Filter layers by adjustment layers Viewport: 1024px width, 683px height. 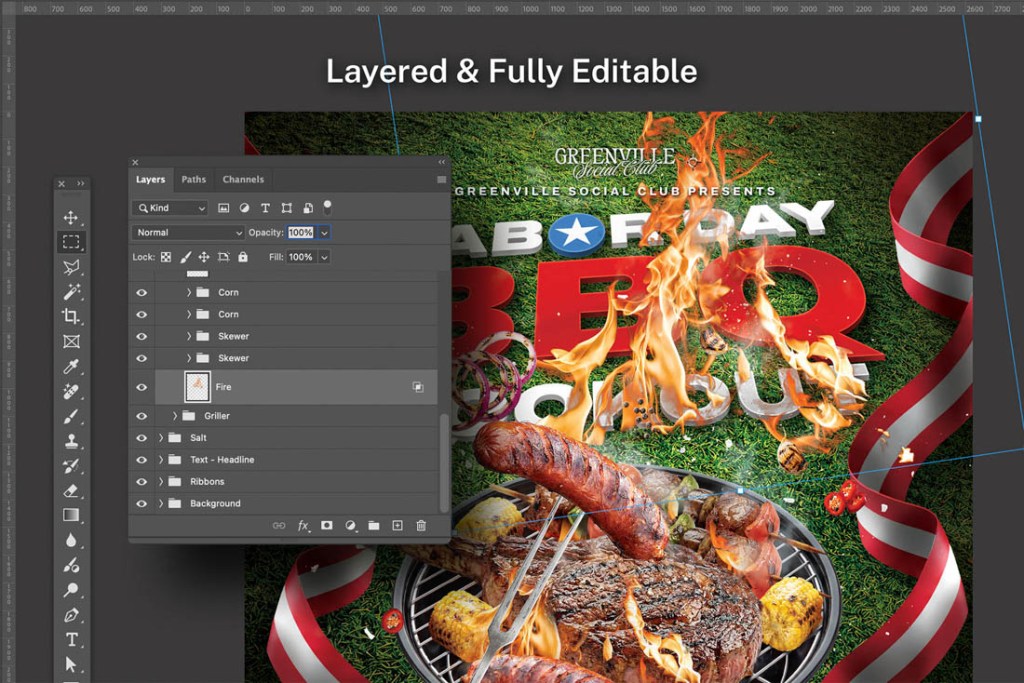244,208
